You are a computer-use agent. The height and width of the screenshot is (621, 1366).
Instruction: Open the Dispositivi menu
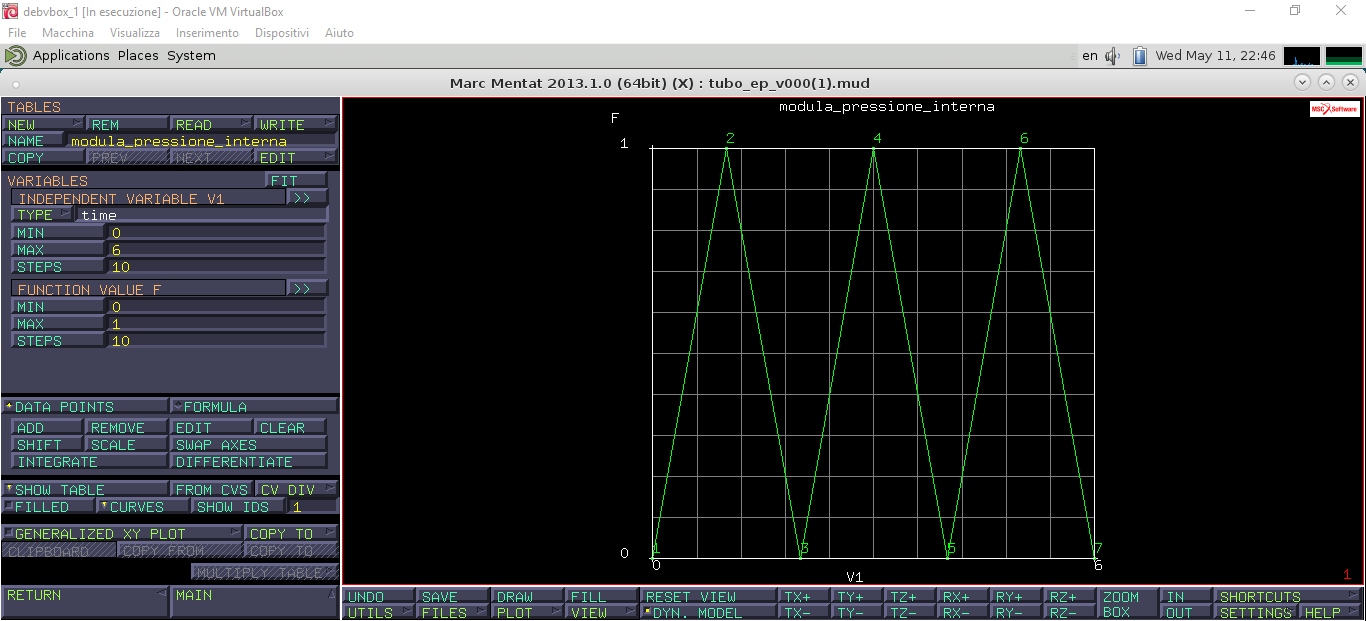pos(282,33)
